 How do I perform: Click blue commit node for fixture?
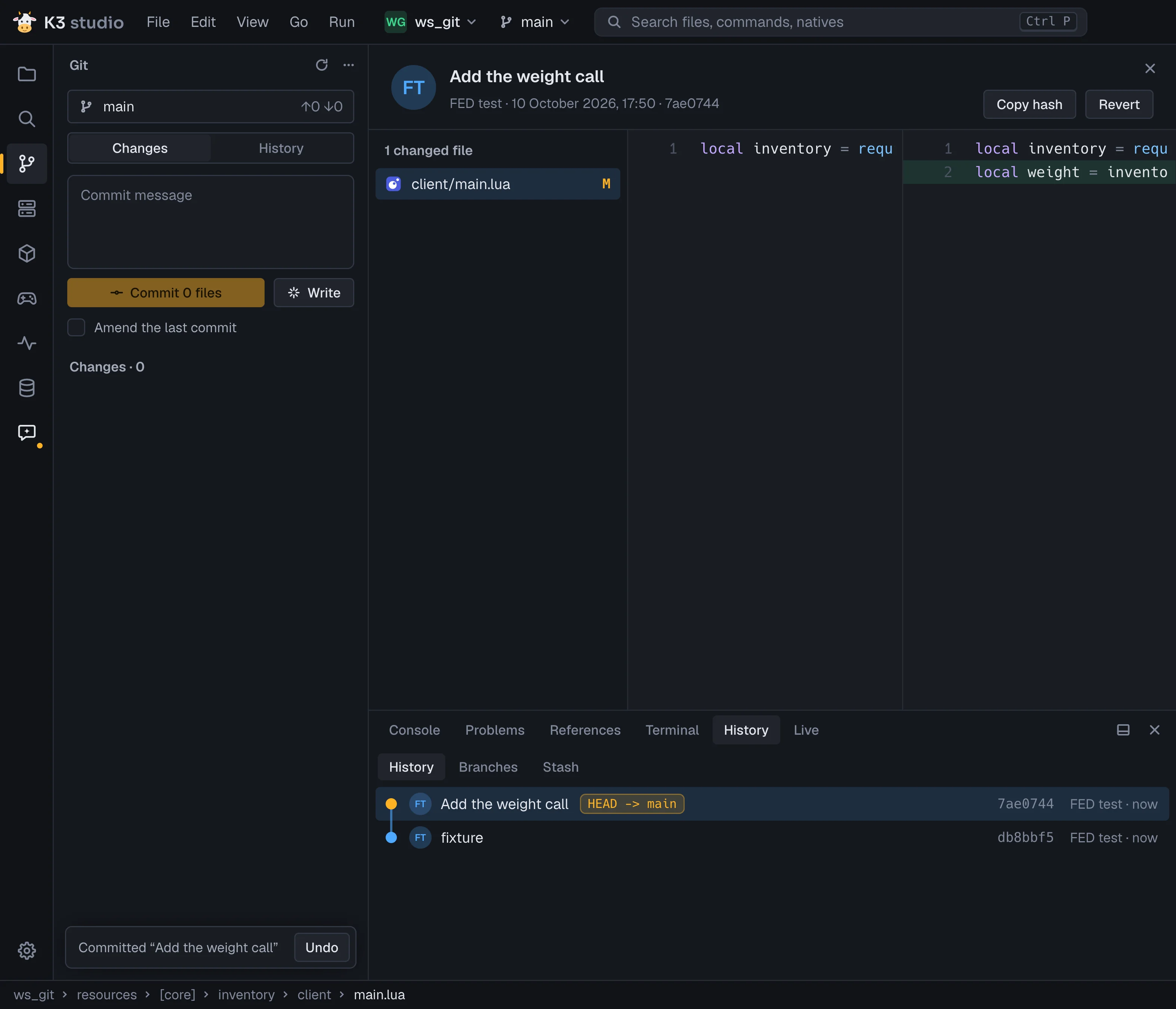(x=391, y=837)
